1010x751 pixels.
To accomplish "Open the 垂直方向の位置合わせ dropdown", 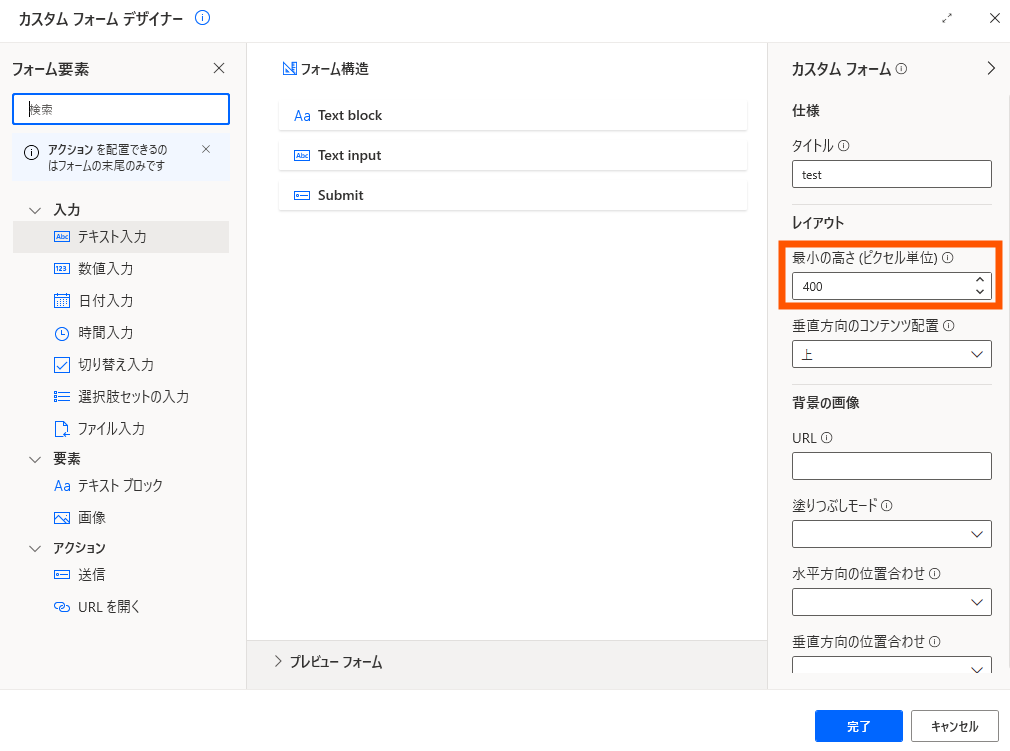I will click(891, 665).
